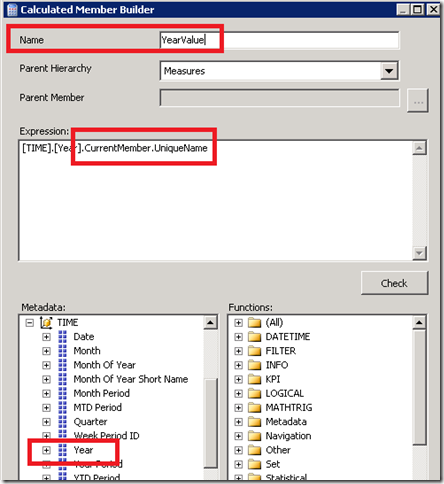Select the DATETIME functions folder icon
The width and height of the screenshot is (444, 484).
coord(255,337)
